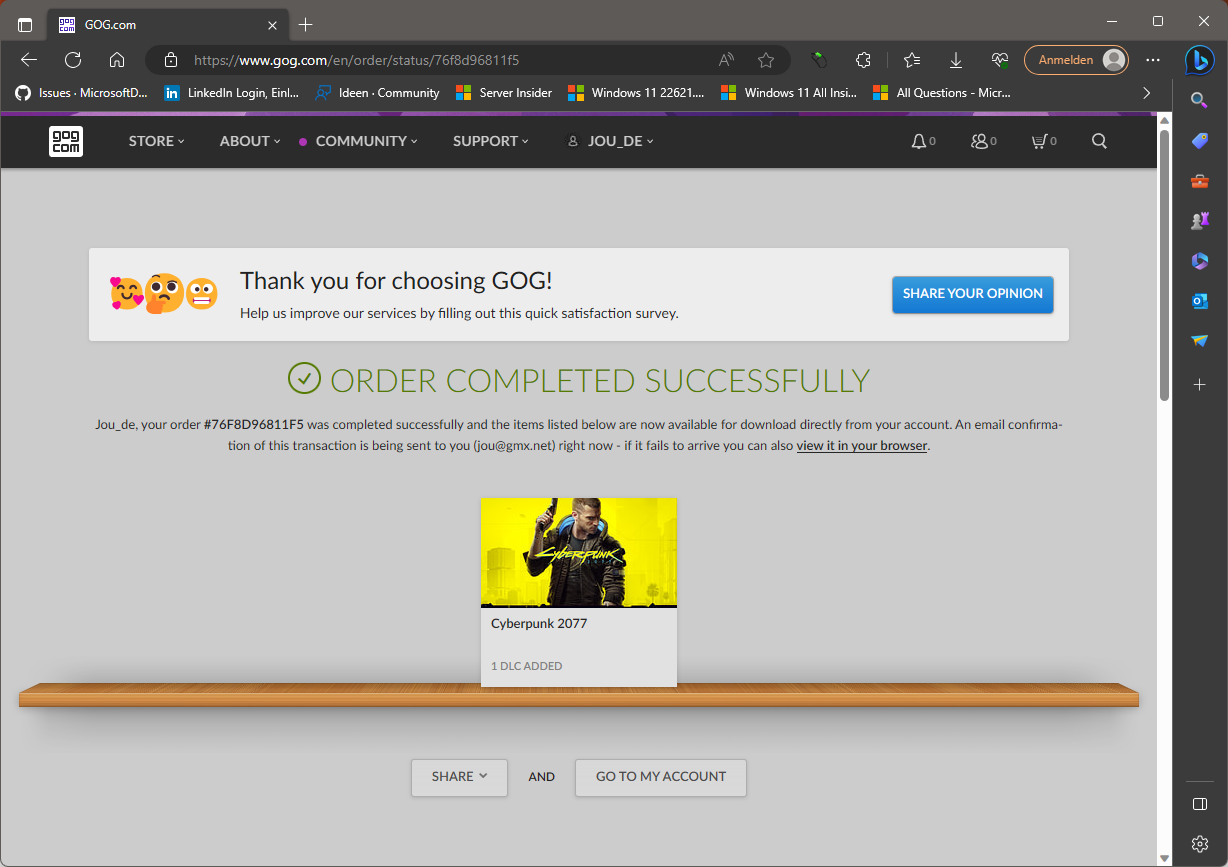
Task: Reload the page
Action: click(73, 60)
